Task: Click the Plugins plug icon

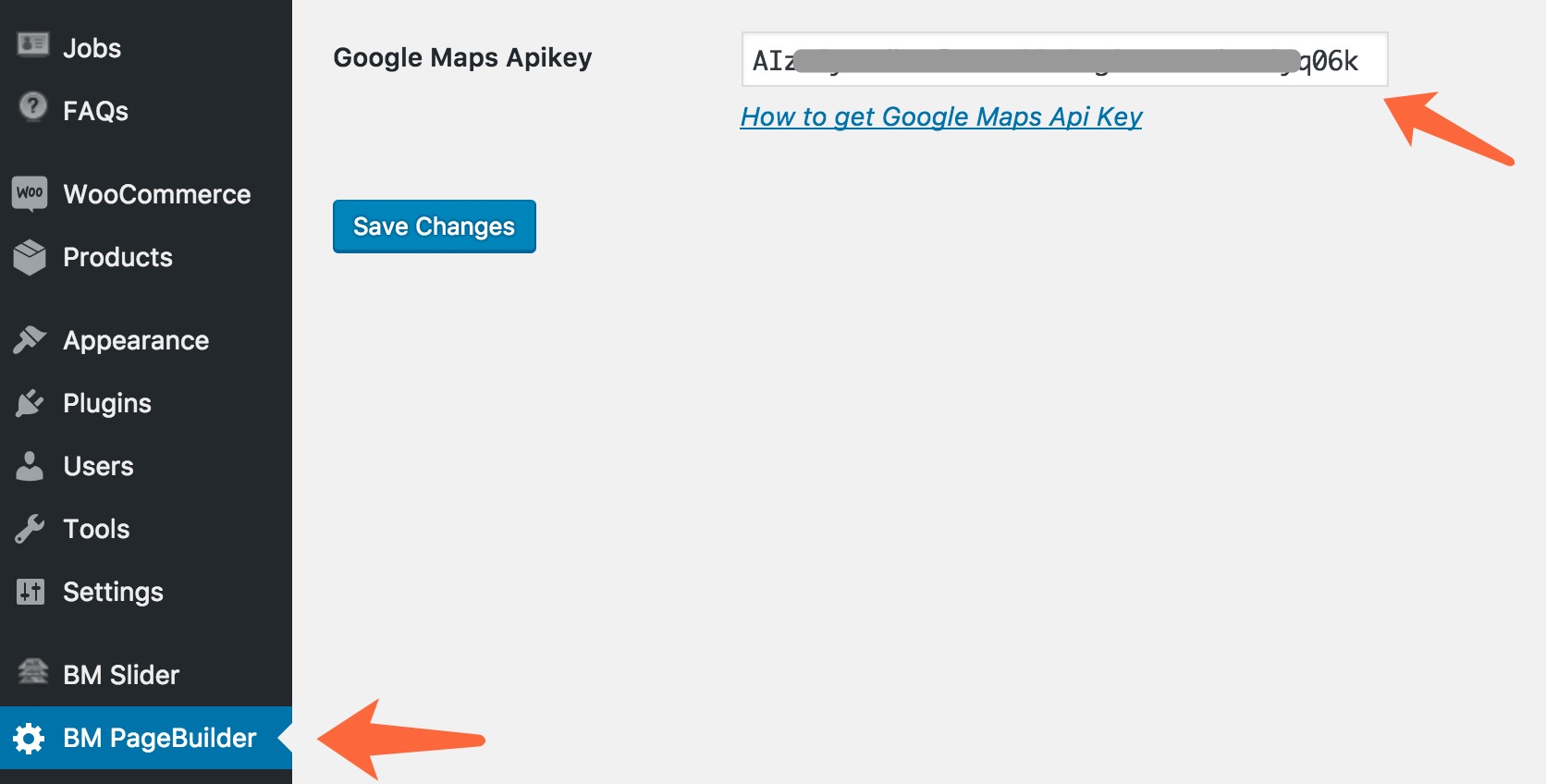Action: [x=30, y=403]
